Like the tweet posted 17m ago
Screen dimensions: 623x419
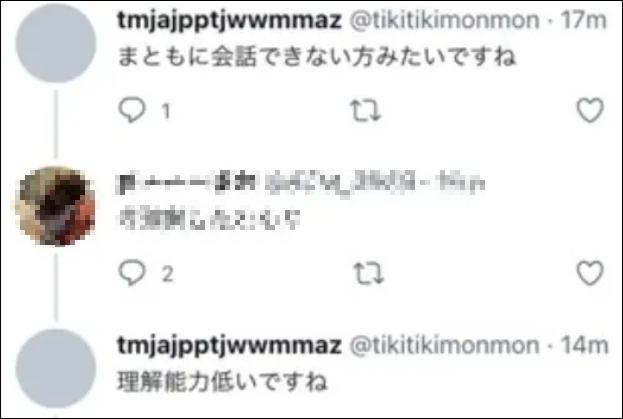[x=590, y=110]
